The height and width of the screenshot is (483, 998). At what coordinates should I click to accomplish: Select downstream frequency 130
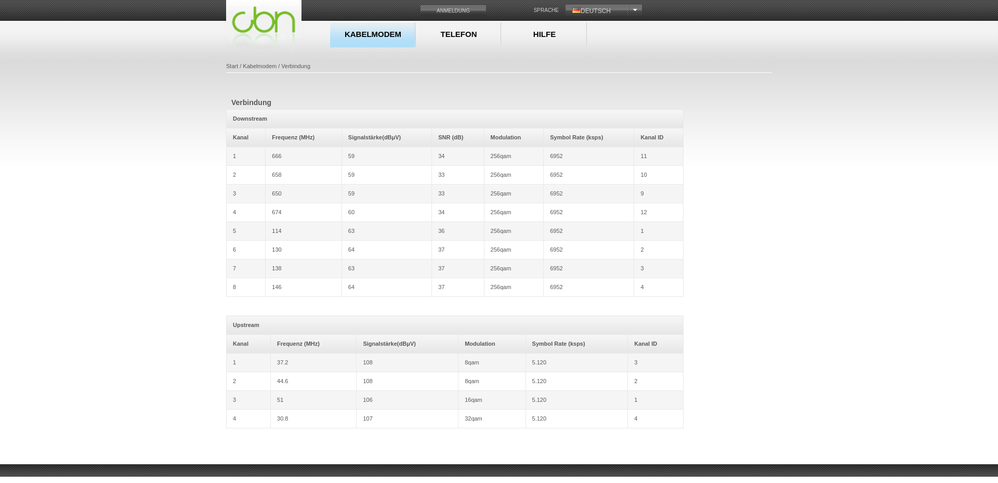(276, 250)
